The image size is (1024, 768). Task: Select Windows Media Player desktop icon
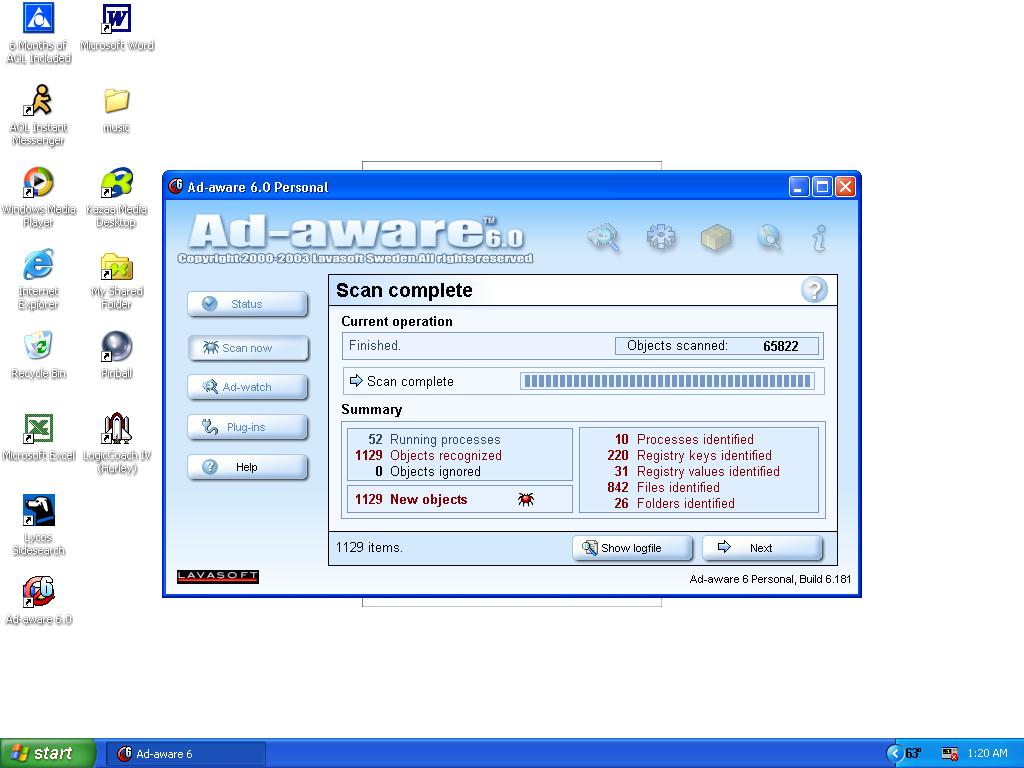[x=39, y=197]
